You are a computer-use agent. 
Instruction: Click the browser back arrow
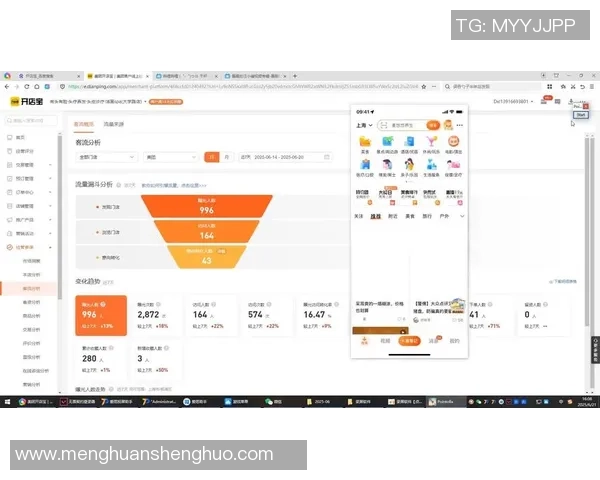(x=7, y=87)
